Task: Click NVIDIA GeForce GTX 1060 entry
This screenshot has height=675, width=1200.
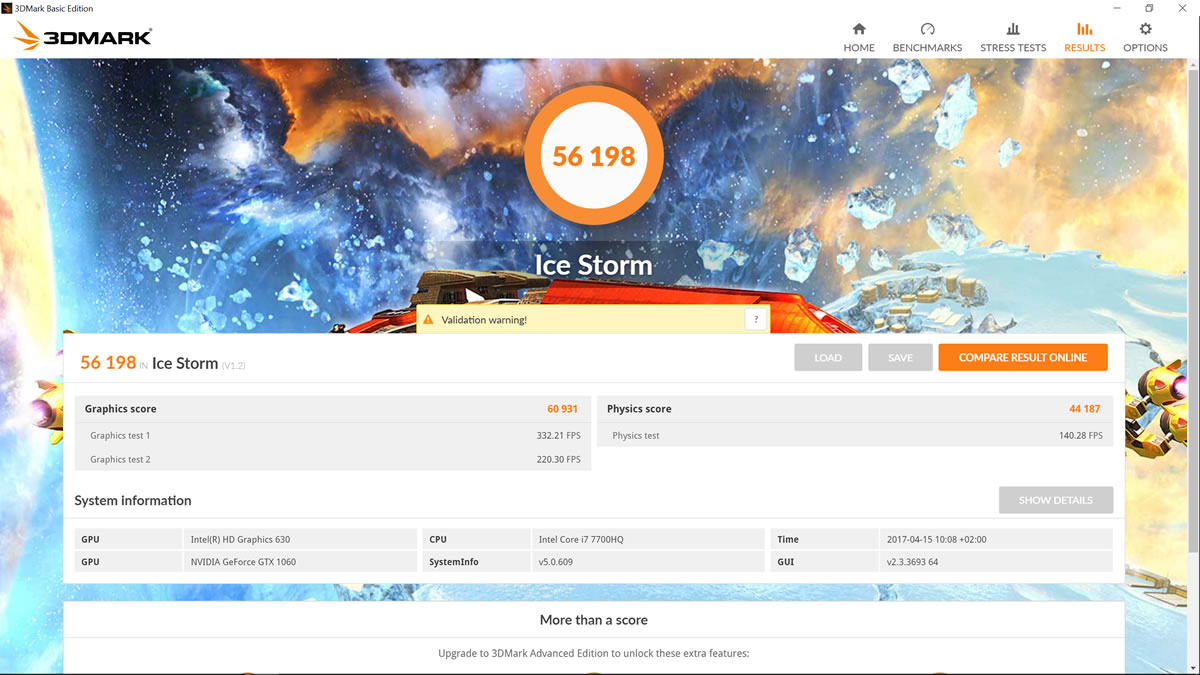Action: (x=243, y=562)
